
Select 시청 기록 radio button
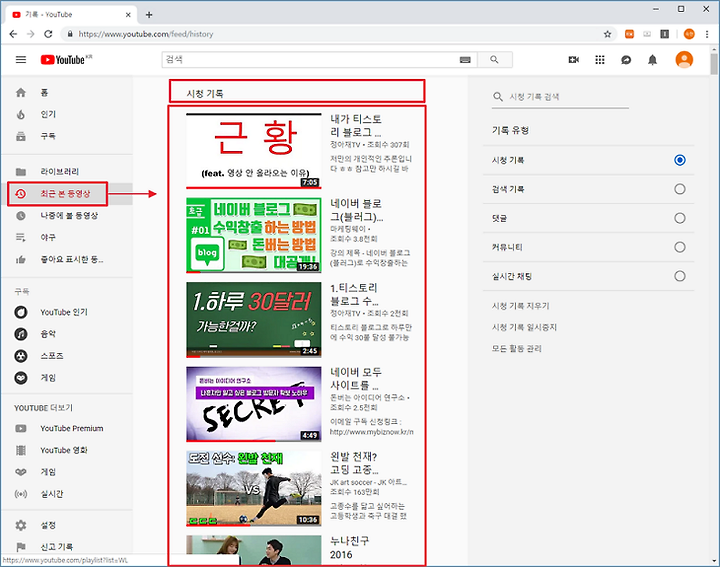[680, 160]
